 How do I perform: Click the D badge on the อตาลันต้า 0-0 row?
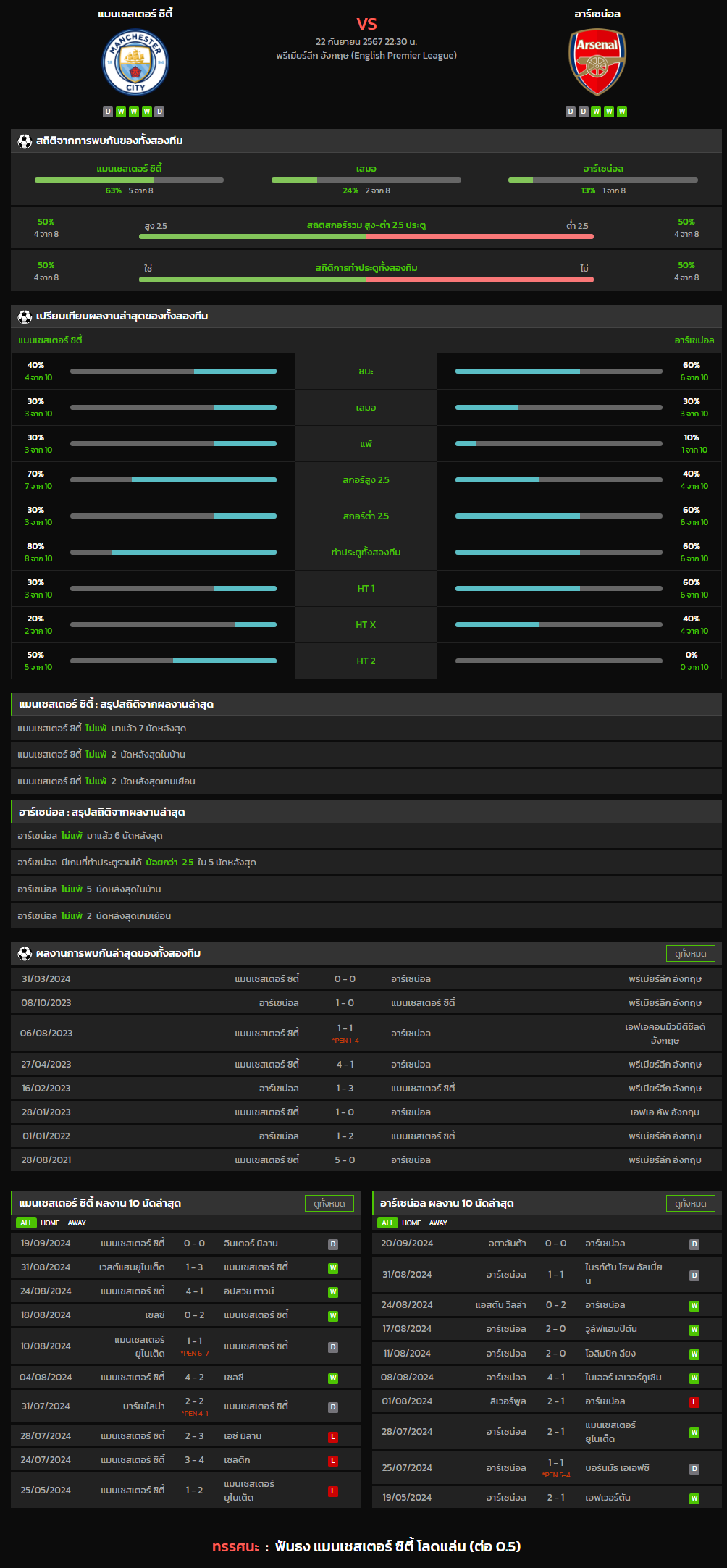coord(694,1244)
